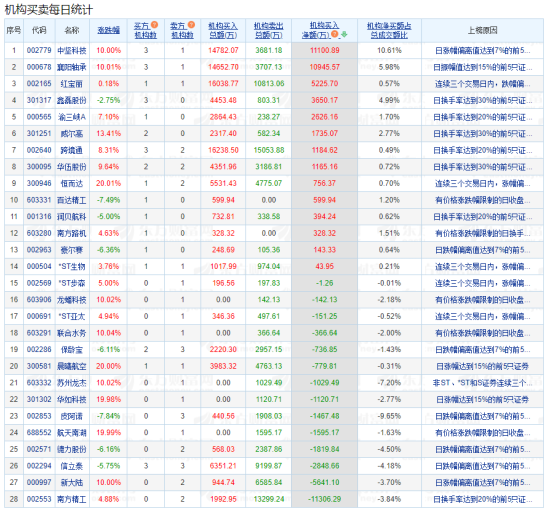Click the help icon beside 机构买入净额(万)
The width and height of the screenshot is (550, 517).
[x=335, y=34]
